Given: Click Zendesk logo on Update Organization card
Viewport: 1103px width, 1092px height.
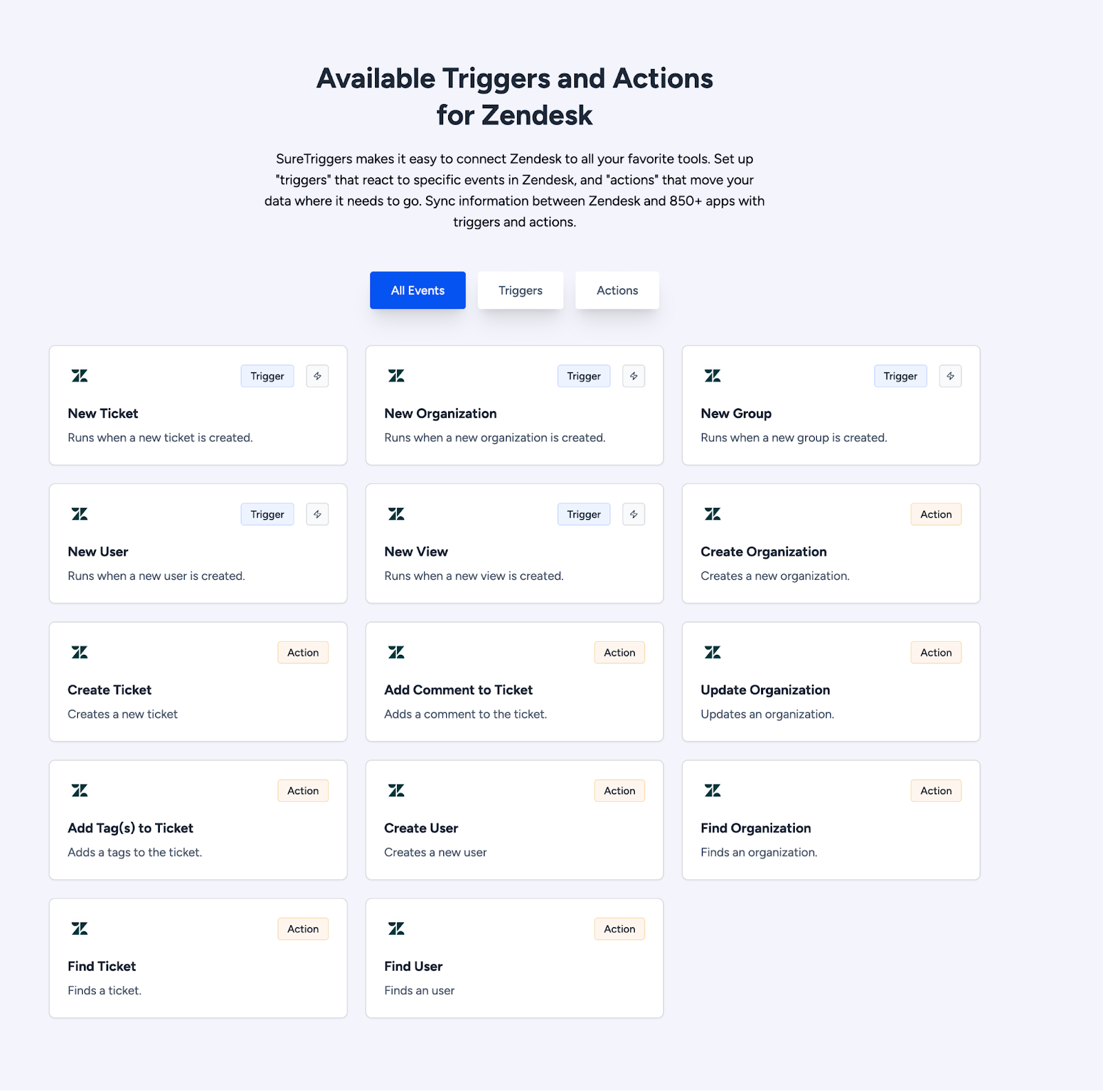Looking at the screenshot, I should click(x=713, y=652).
